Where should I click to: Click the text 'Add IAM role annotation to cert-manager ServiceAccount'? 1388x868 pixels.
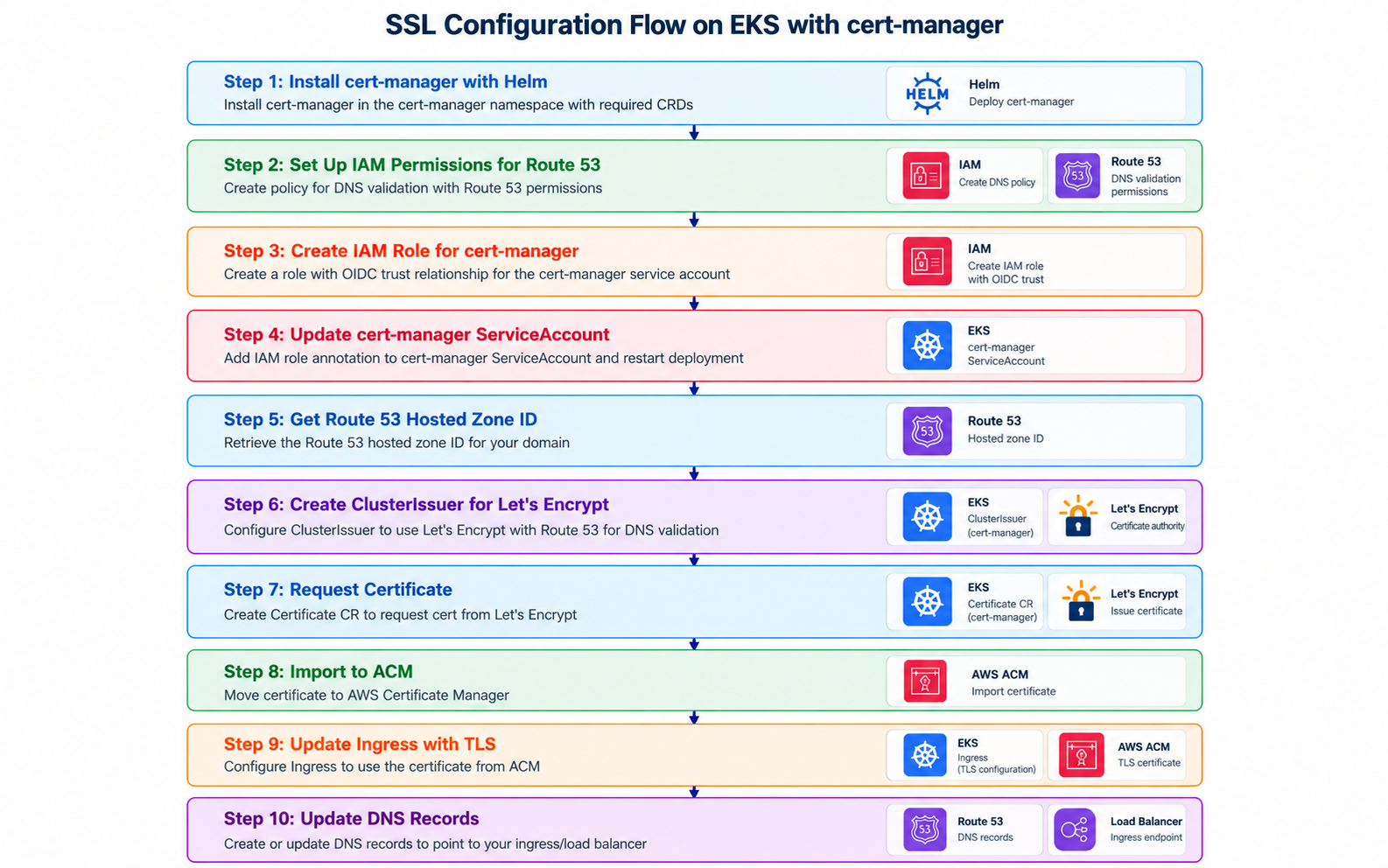point(484,358)
